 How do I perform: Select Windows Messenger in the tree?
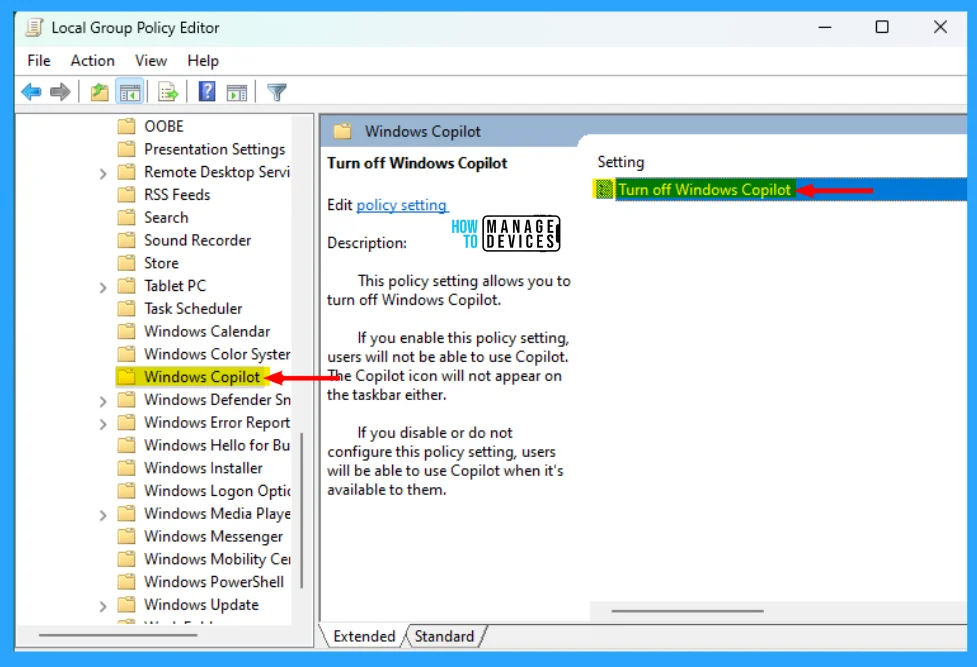[213, 536]
